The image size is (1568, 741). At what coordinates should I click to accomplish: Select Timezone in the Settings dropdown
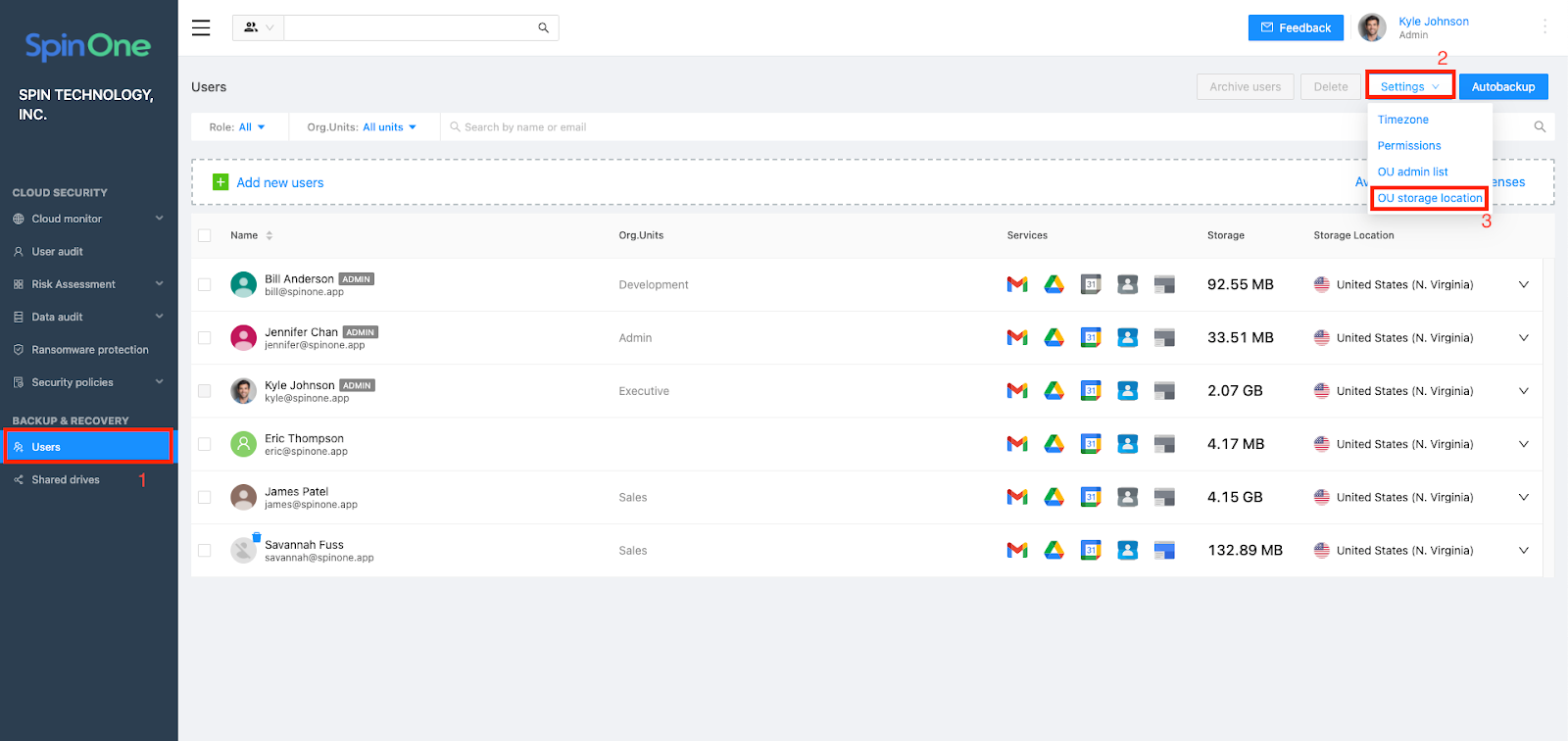click(x=1402, y=120)
